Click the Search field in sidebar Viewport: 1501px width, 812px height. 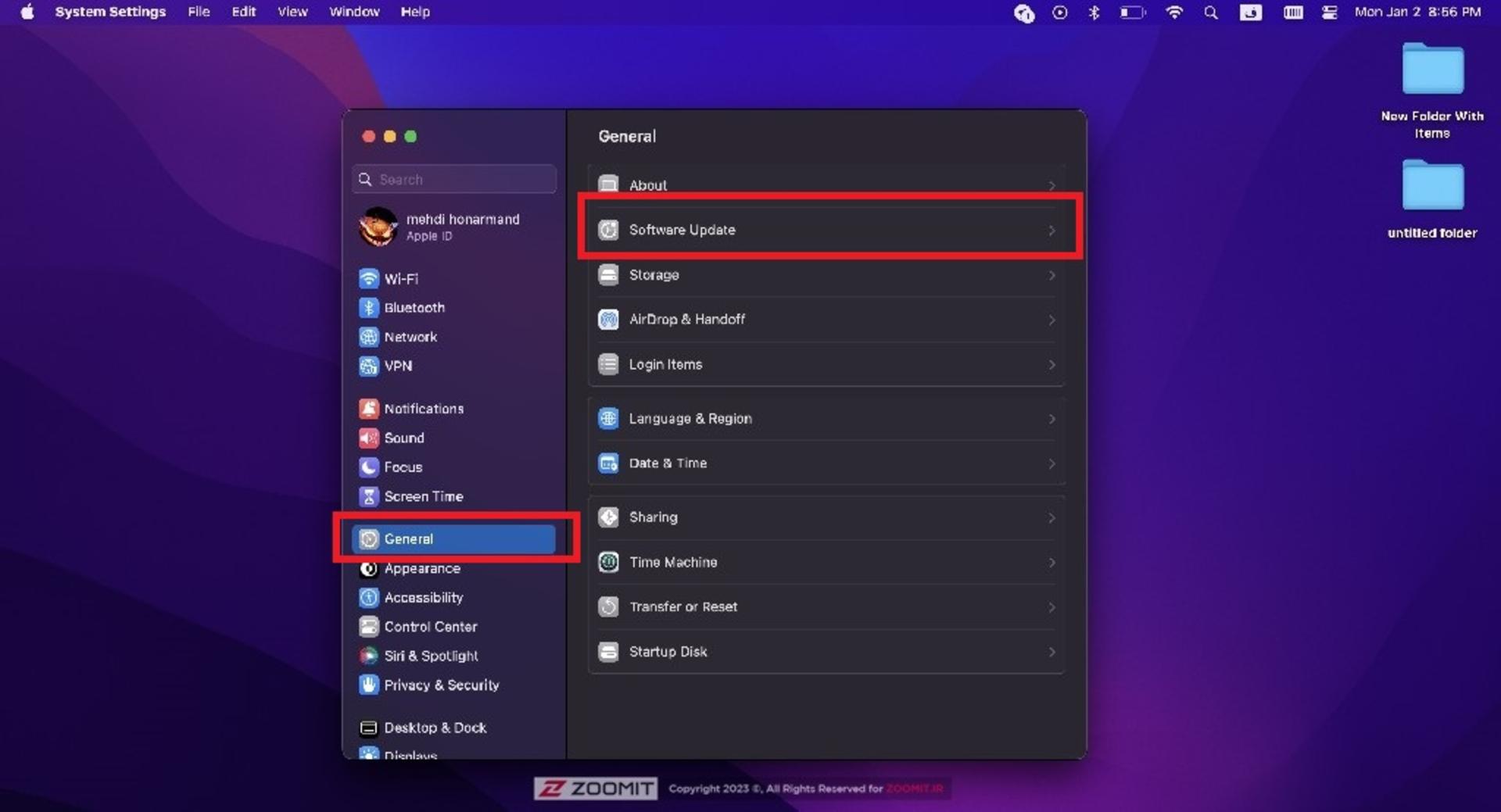click(x=454, y=179)
